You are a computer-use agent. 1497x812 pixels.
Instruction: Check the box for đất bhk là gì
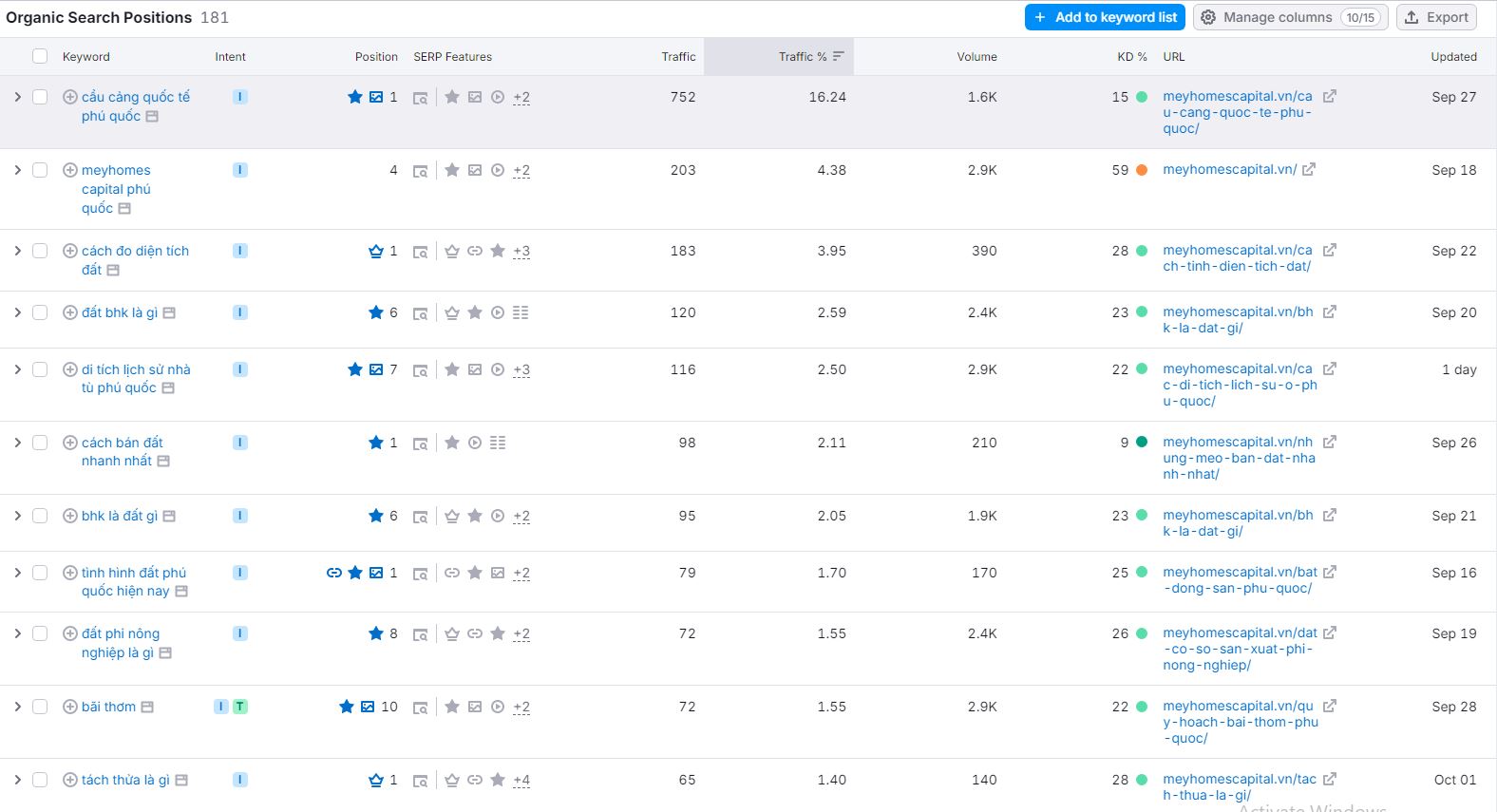(40, 312)
